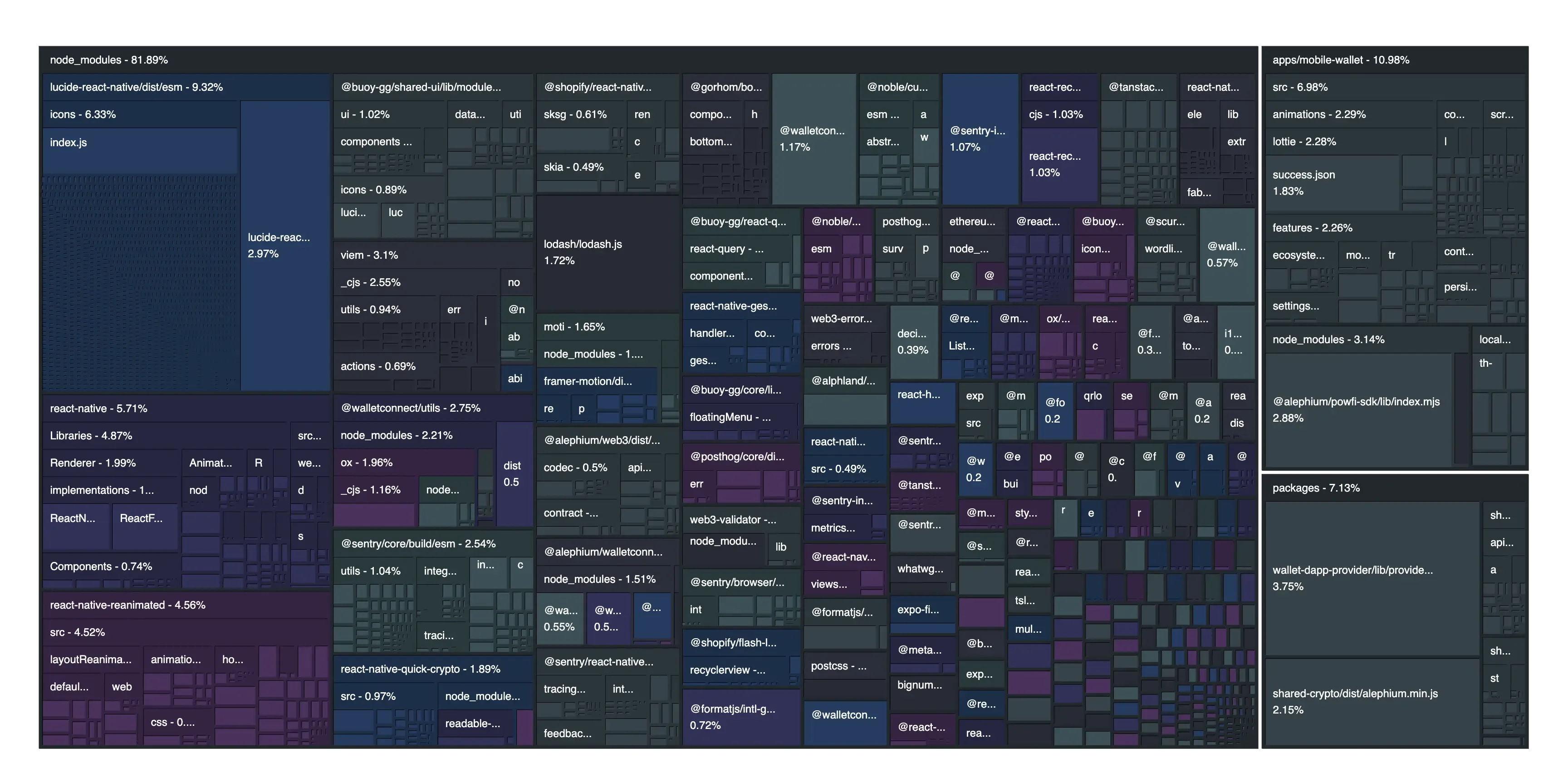Screen dimensions: 1568x768
Task: Select node_modules - 3.14% in mobile-wallet
Action: coord(1367,339)
